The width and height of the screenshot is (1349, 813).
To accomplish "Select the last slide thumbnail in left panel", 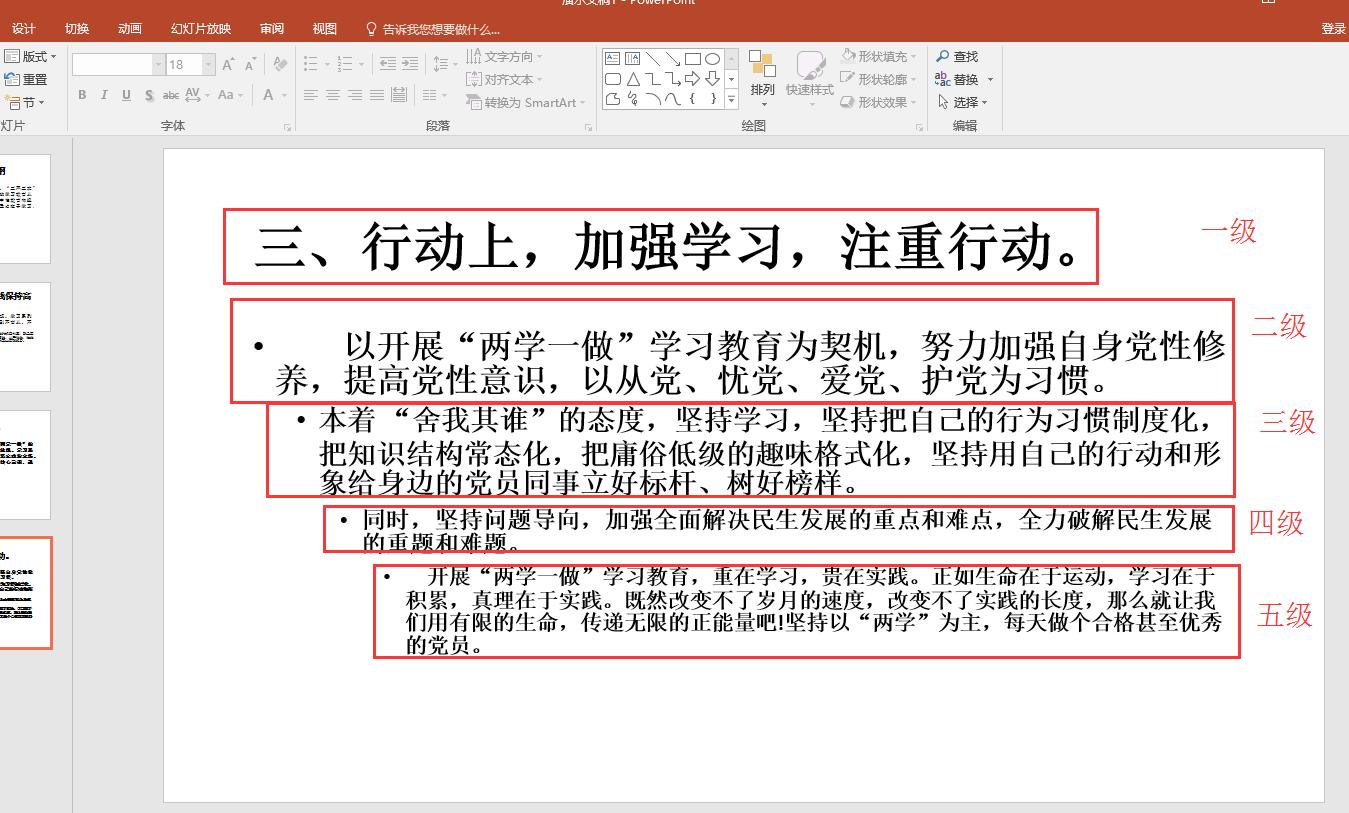I will [25, 592].
